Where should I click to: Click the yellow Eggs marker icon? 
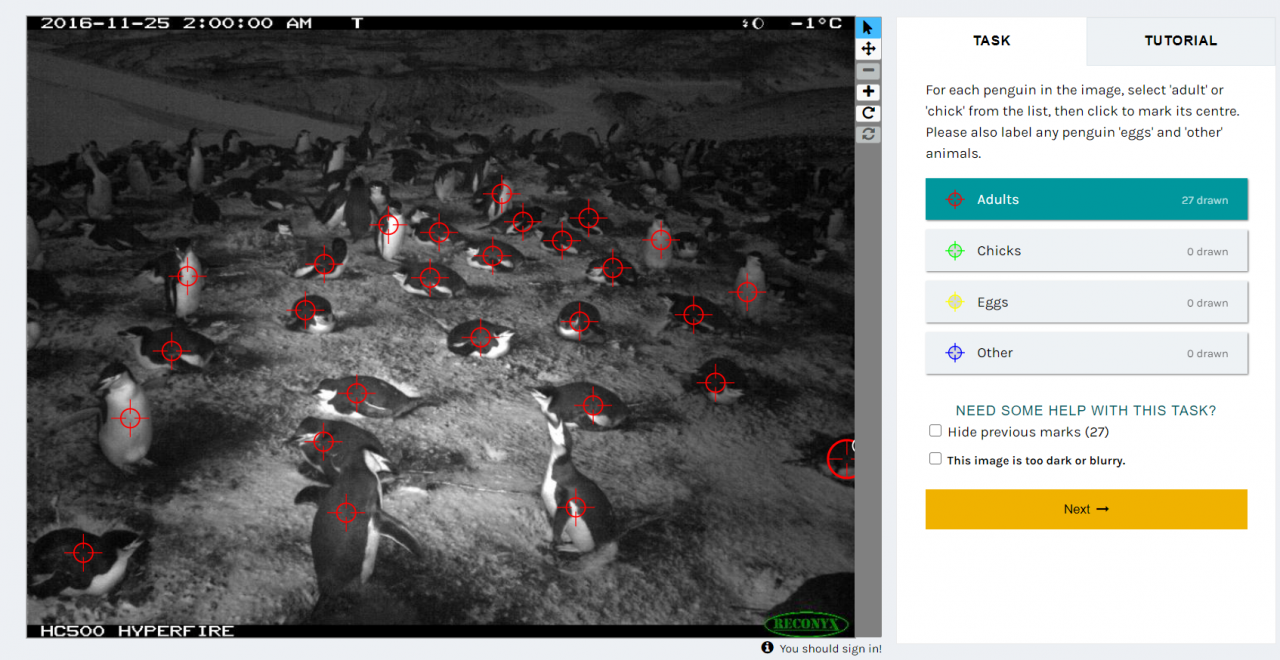click(955, 302)
